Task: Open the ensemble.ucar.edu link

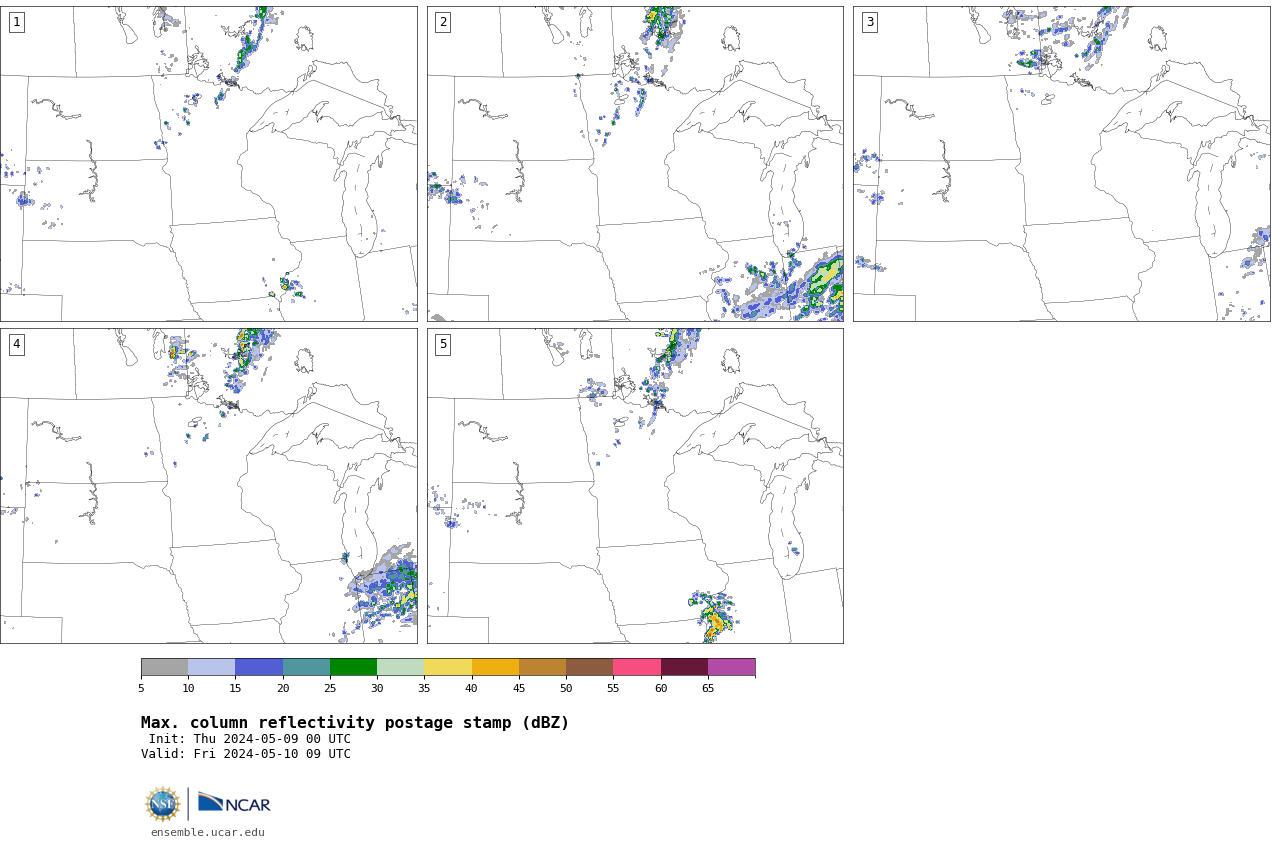Action: click(208, 832)
